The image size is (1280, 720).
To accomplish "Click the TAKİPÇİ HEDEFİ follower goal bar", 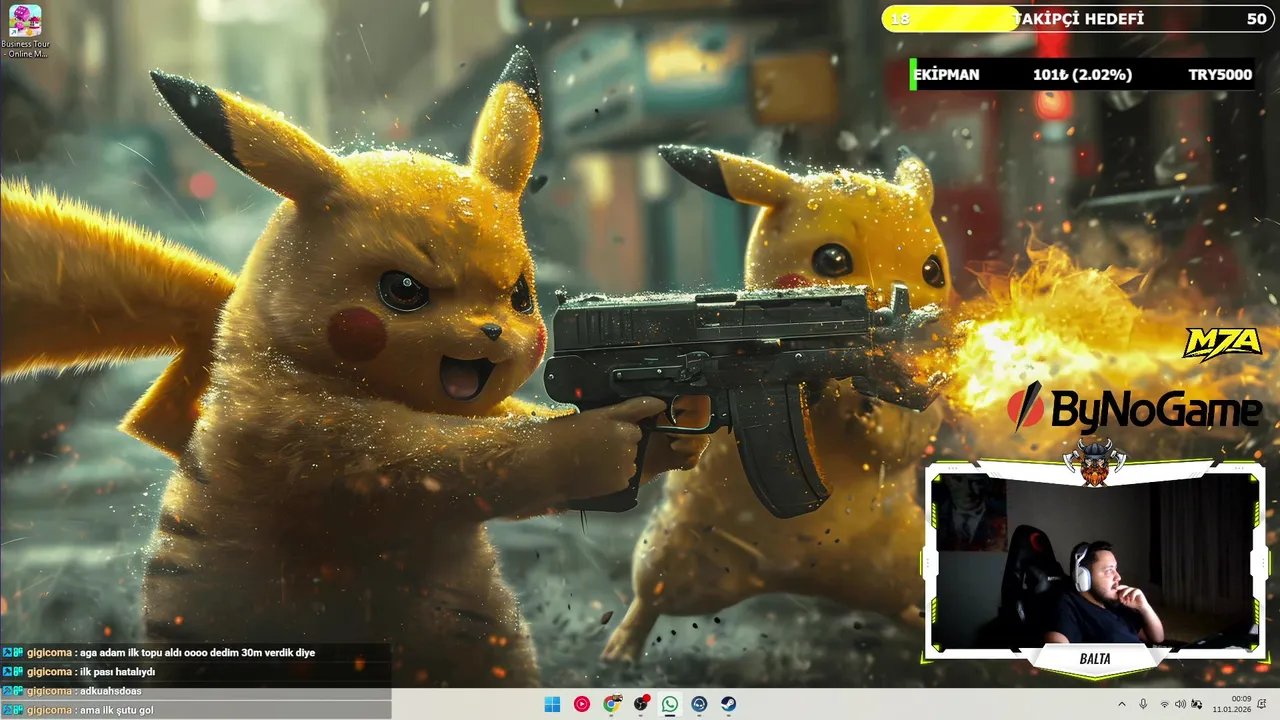I will (1078, 19).
